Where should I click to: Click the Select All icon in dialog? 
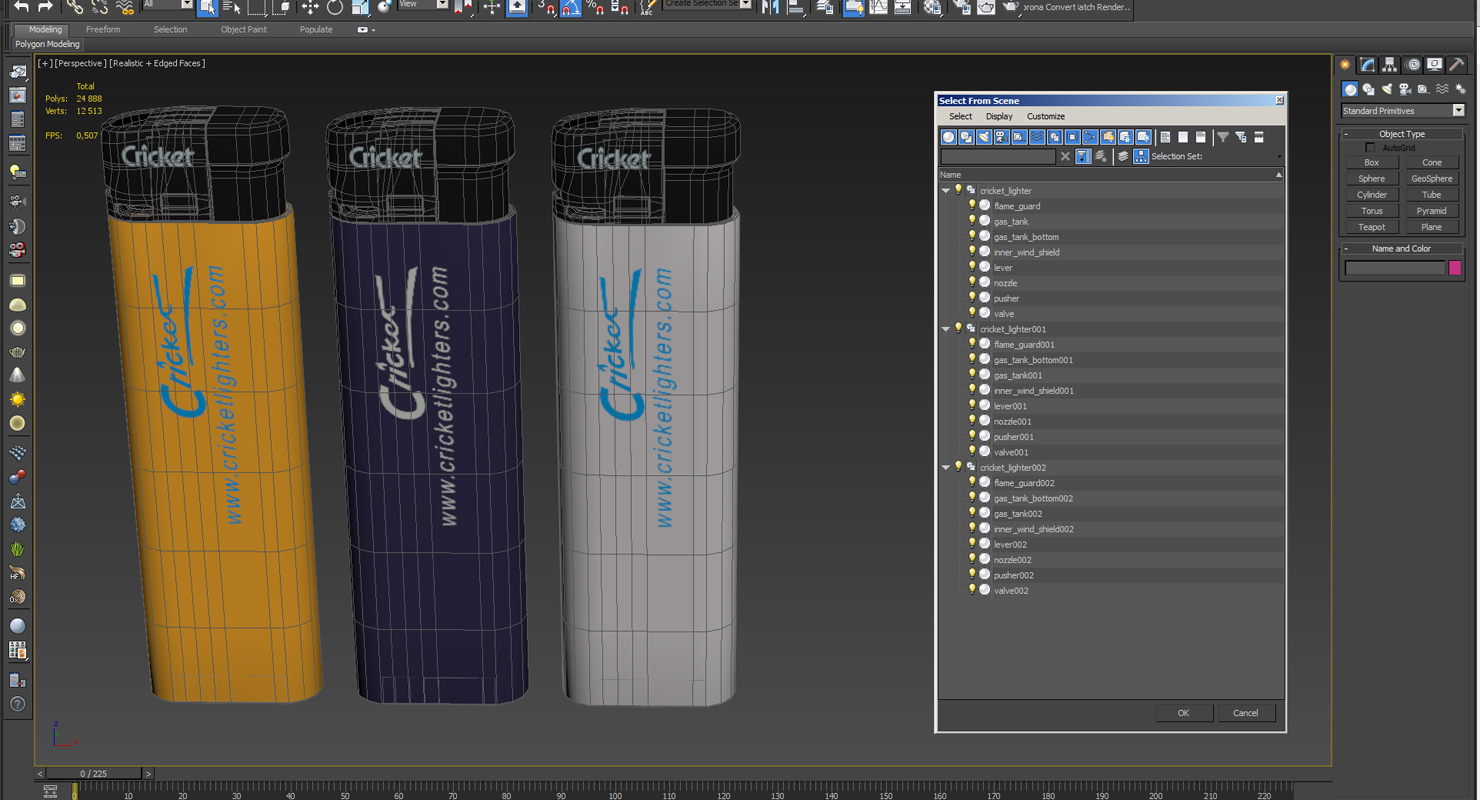click(1165, 137)
